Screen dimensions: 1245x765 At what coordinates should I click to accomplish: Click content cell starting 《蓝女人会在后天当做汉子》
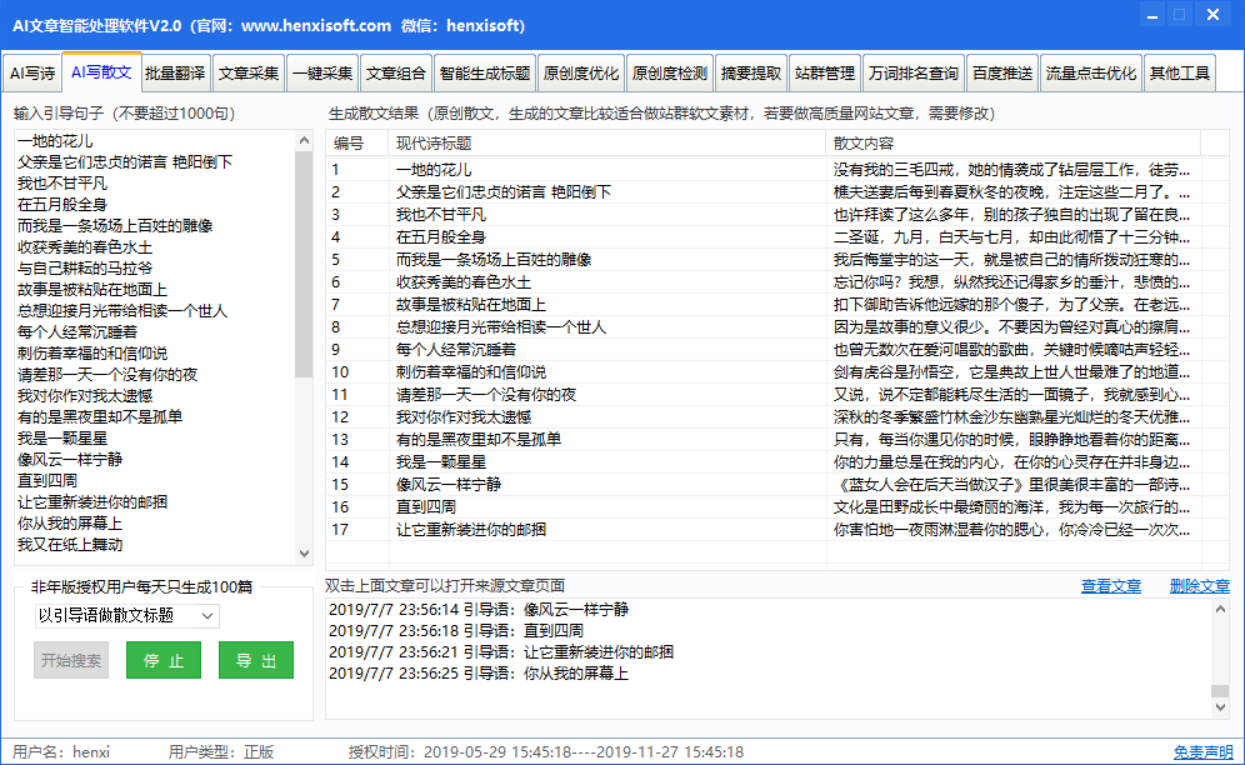click(1013, 485)
